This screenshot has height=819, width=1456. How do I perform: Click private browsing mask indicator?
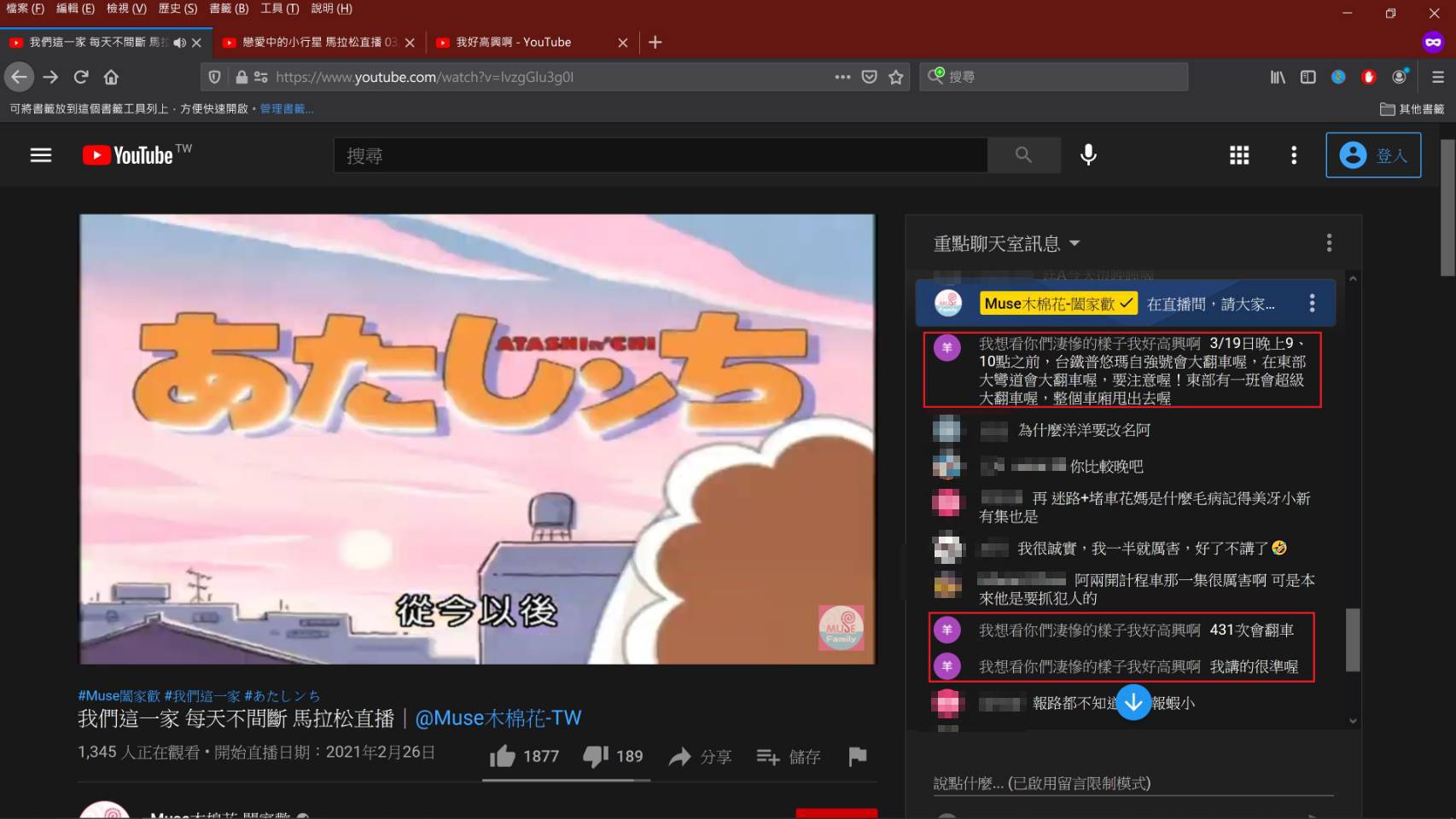[1433, 42]
